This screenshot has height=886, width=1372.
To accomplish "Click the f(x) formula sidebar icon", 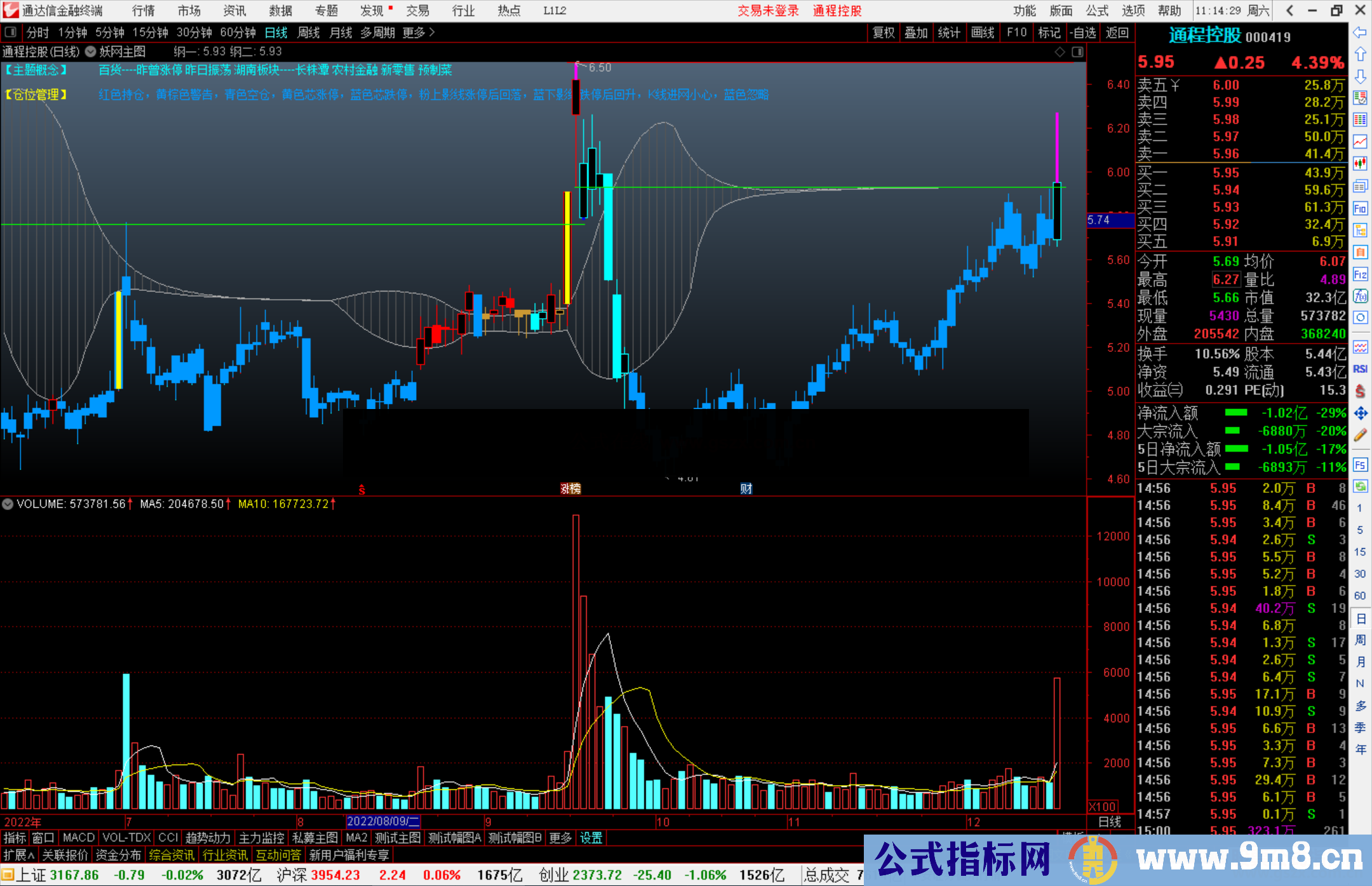I will 1360,296.
